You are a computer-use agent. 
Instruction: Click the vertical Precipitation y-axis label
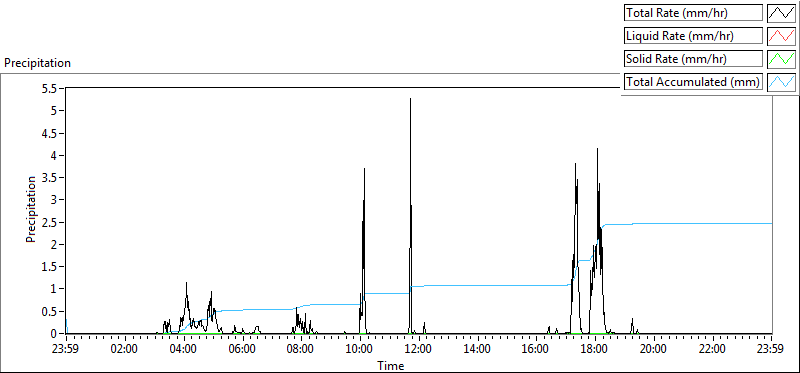coord(31,209)
